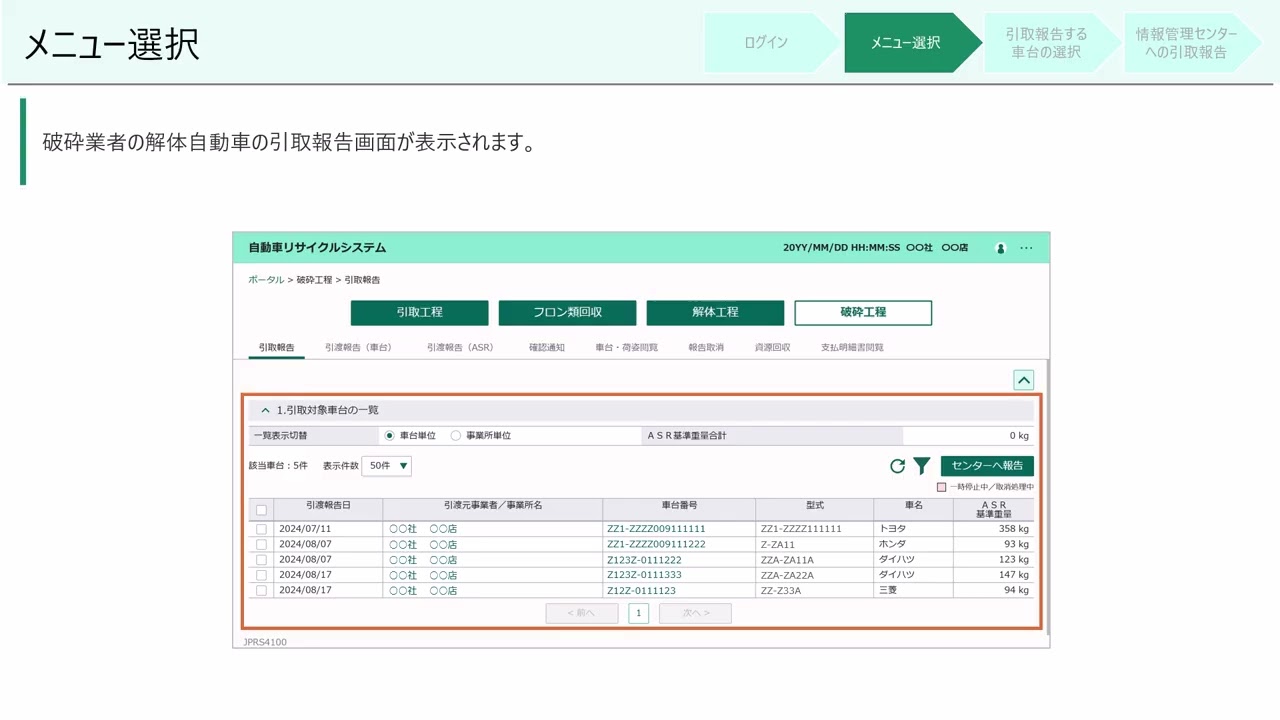The width and height of the screenshot is (1280, 720).
Task: Select the 車台単位 radio button
Action: (390, 436)
